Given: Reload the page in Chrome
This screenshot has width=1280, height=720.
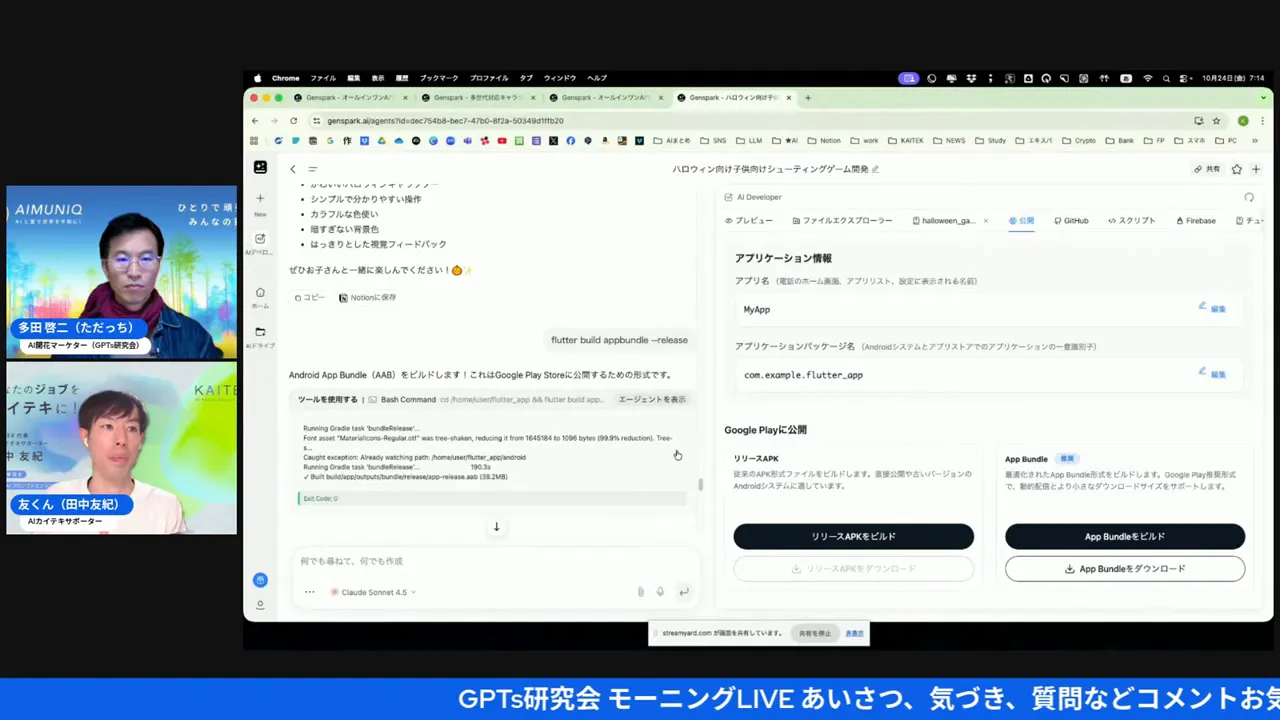Looking at the screenshot, I should pyautogui.click(x=293, y=121).
